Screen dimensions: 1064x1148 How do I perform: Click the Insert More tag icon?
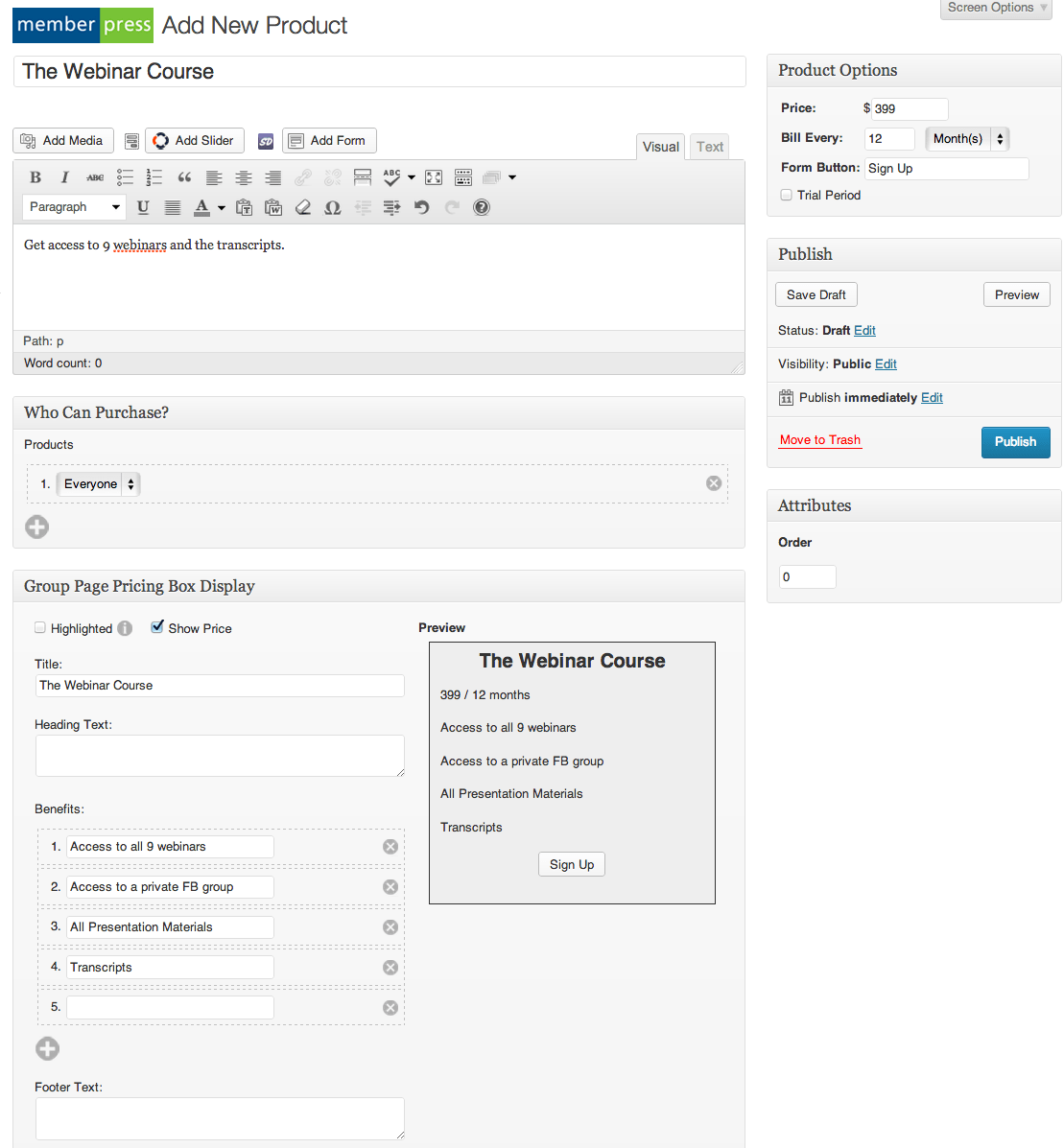click(363, 177)
